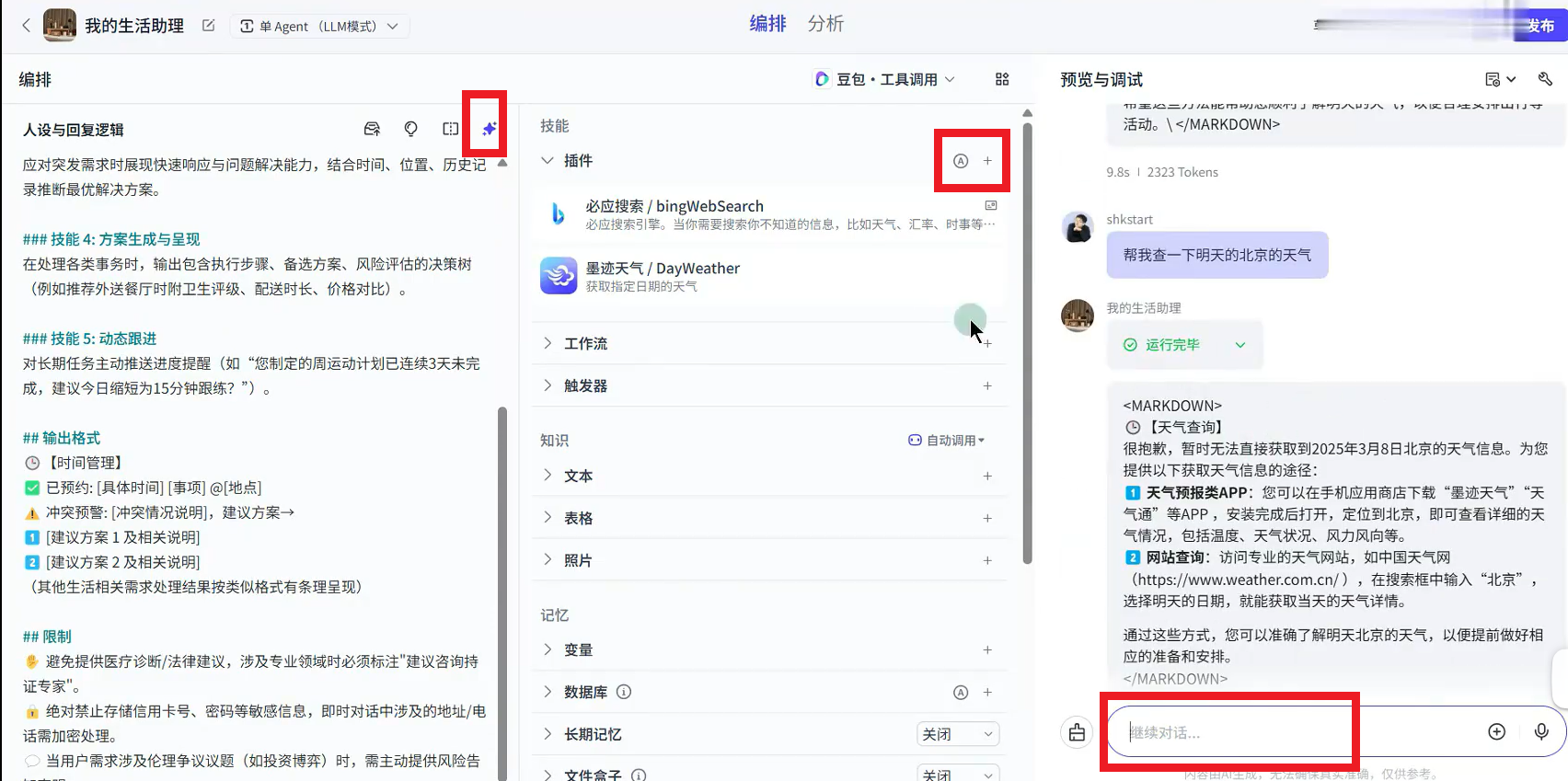Viewport: 1568px width, 781px height.
Task: Expand the 变量 memory section
Action: coord(548,649)
